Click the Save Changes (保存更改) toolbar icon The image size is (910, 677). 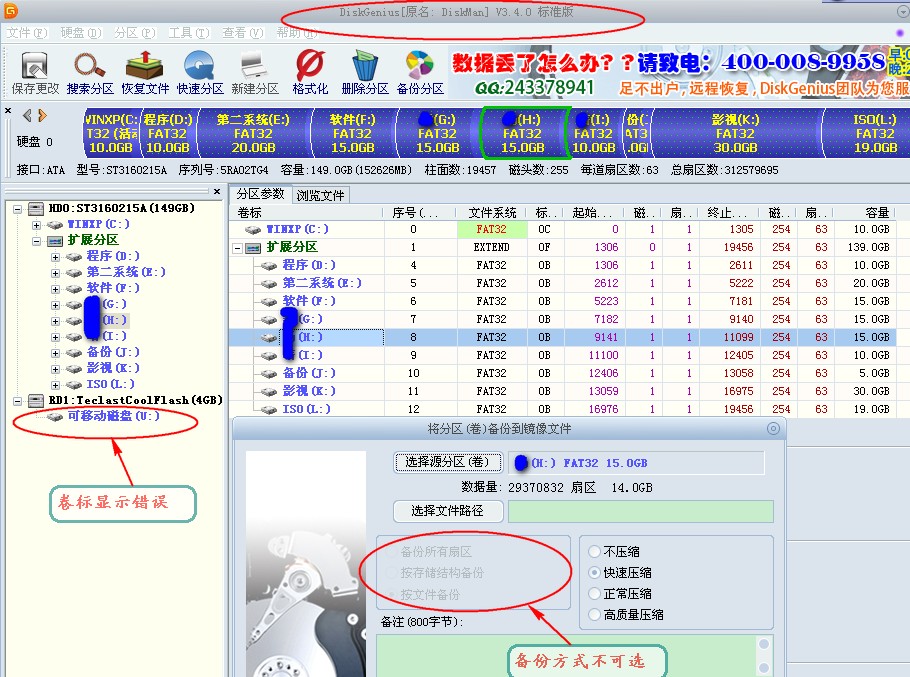pos(35,73)
